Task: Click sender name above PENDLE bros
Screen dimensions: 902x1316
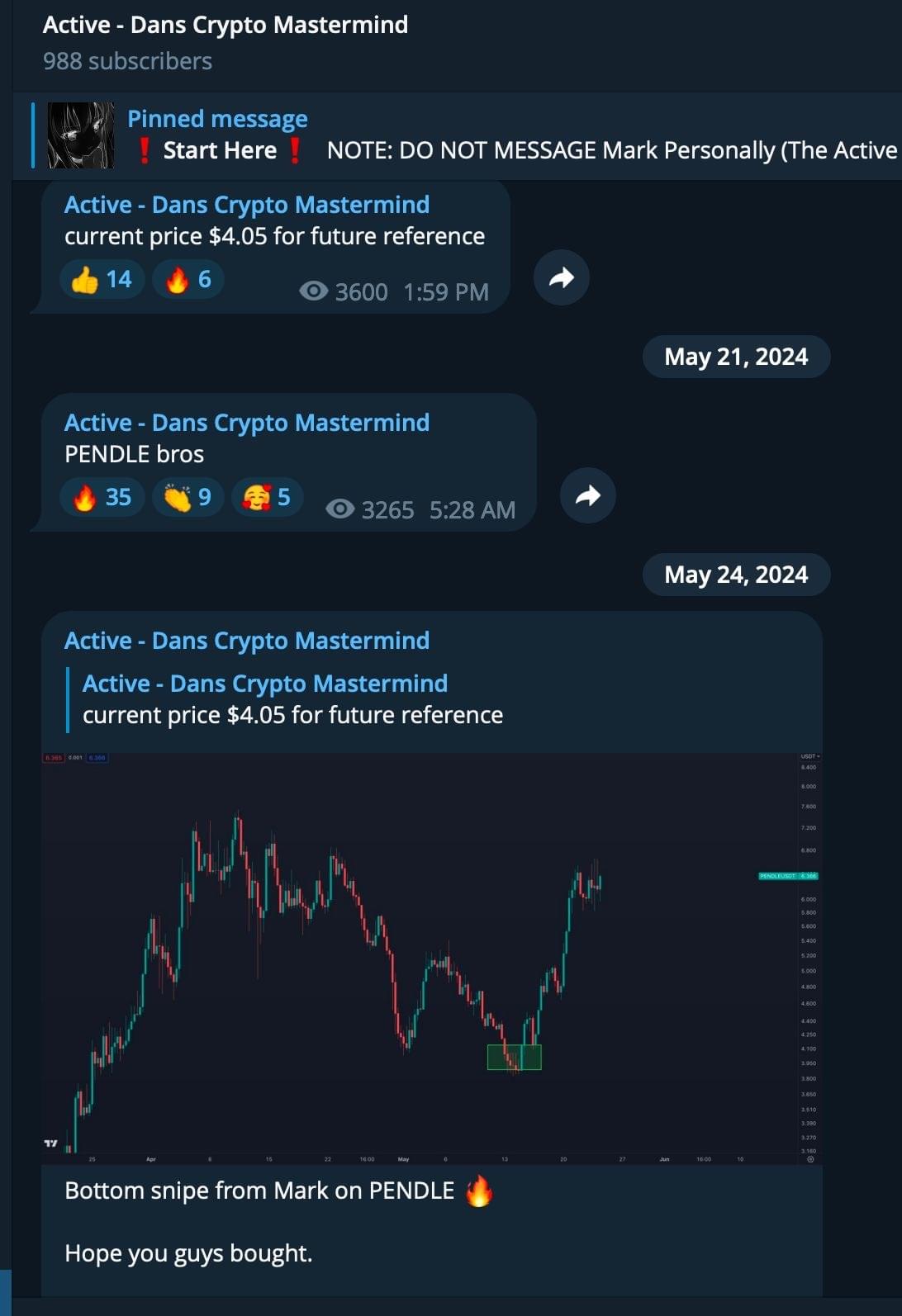Action: [x=247, y=423]
